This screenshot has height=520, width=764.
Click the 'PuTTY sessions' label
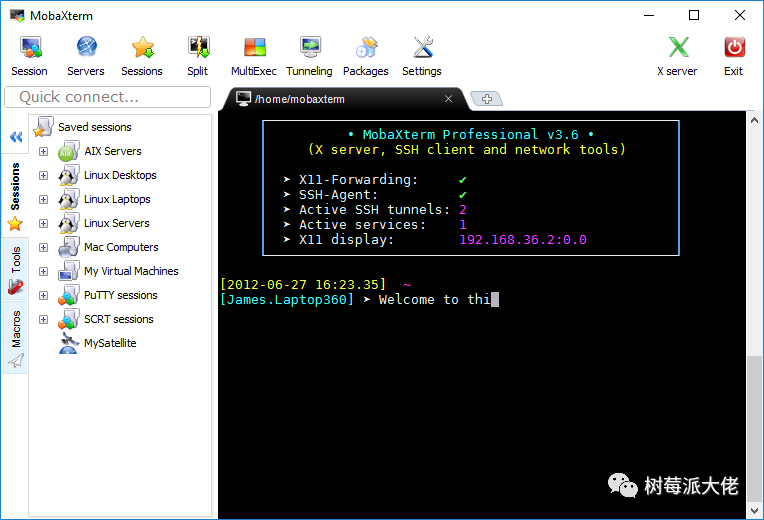point(120,295)
